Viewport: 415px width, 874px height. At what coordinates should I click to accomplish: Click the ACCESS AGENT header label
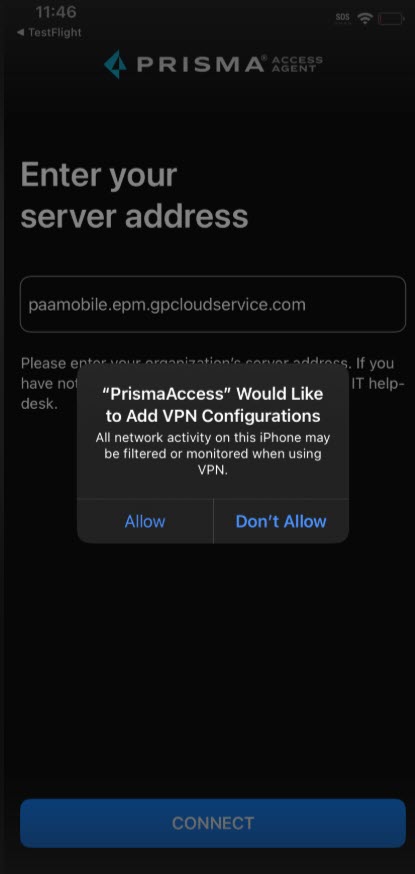(296, 64)
